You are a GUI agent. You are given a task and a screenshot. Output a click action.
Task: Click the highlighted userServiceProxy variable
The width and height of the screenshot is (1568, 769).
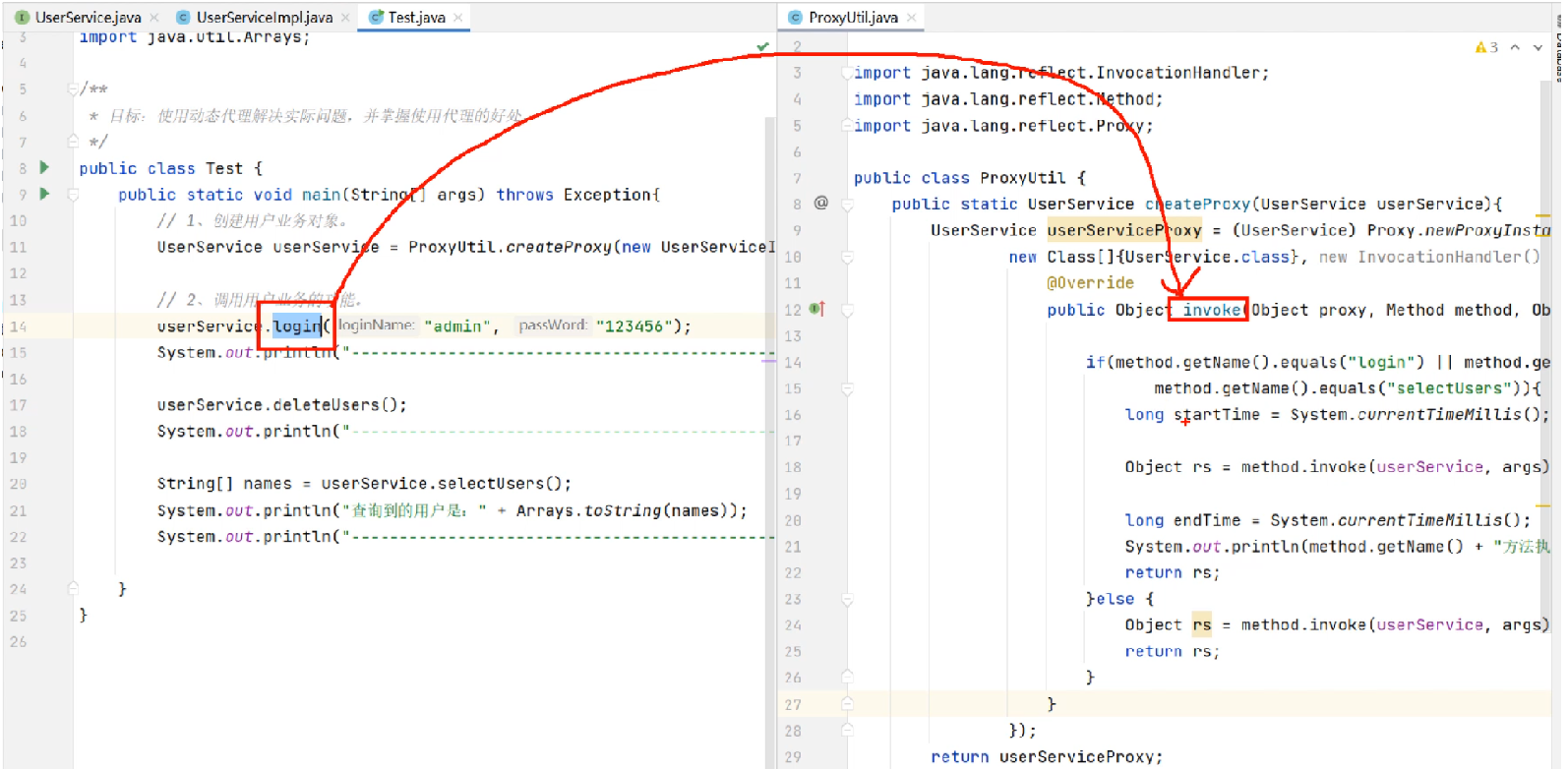pyautogui.click(x=1124, y=230)
